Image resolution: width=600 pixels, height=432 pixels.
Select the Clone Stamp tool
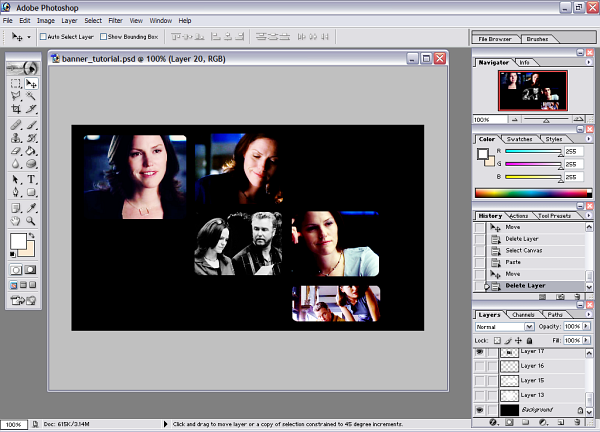pos(16,138)
